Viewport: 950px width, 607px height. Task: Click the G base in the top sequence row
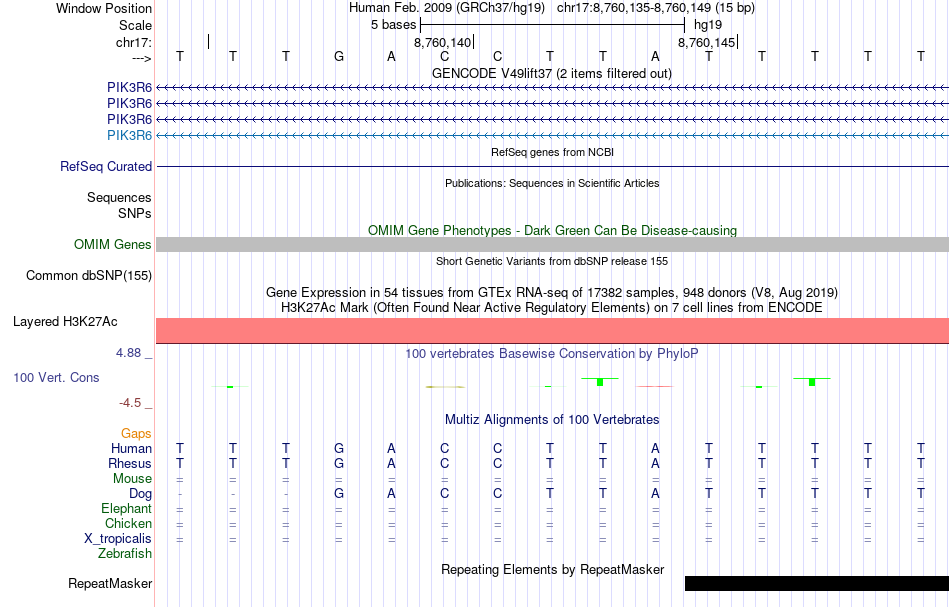pos(339,56)
